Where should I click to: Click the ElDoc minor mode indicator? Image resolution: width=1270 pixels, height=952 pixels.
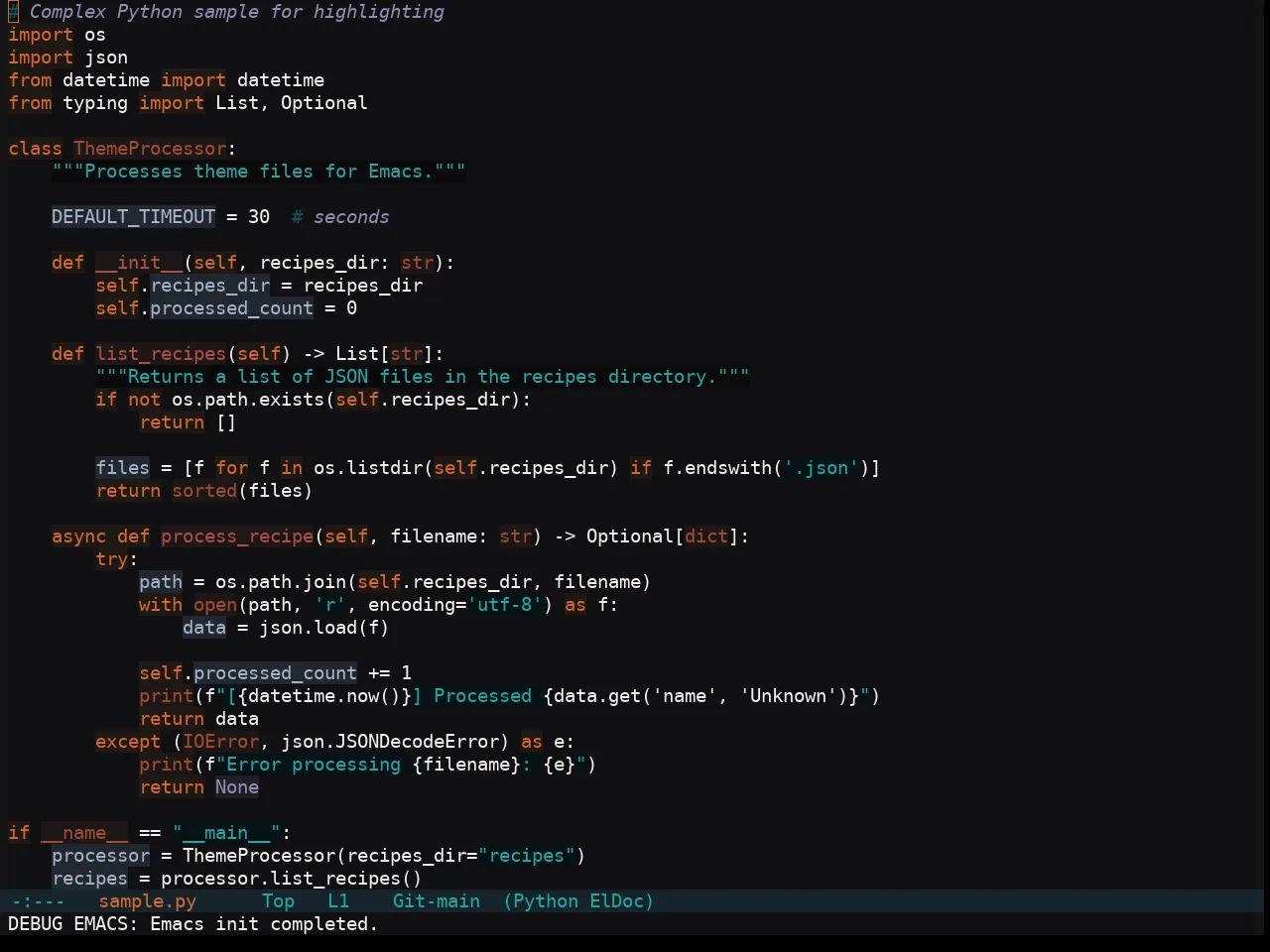coord(616,901)
